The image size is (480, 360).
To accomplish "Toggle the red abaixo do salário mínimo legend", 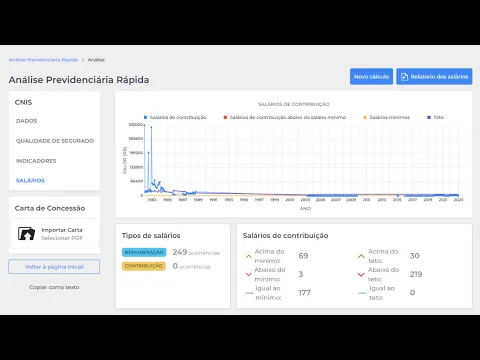I will pos(285,117).
